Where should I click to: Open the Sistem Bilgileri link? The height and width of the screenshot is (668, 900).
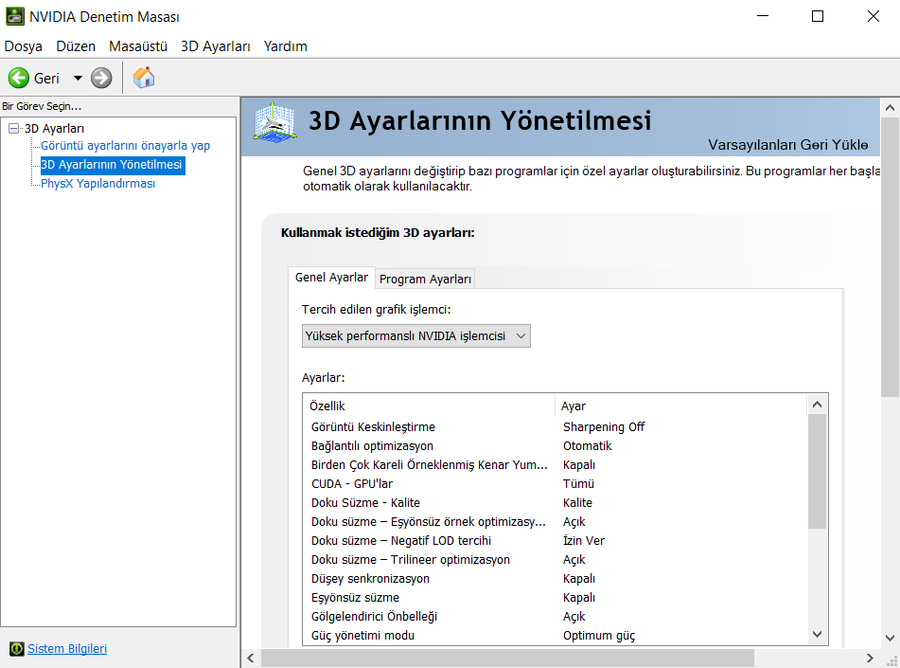click(67, 648)
